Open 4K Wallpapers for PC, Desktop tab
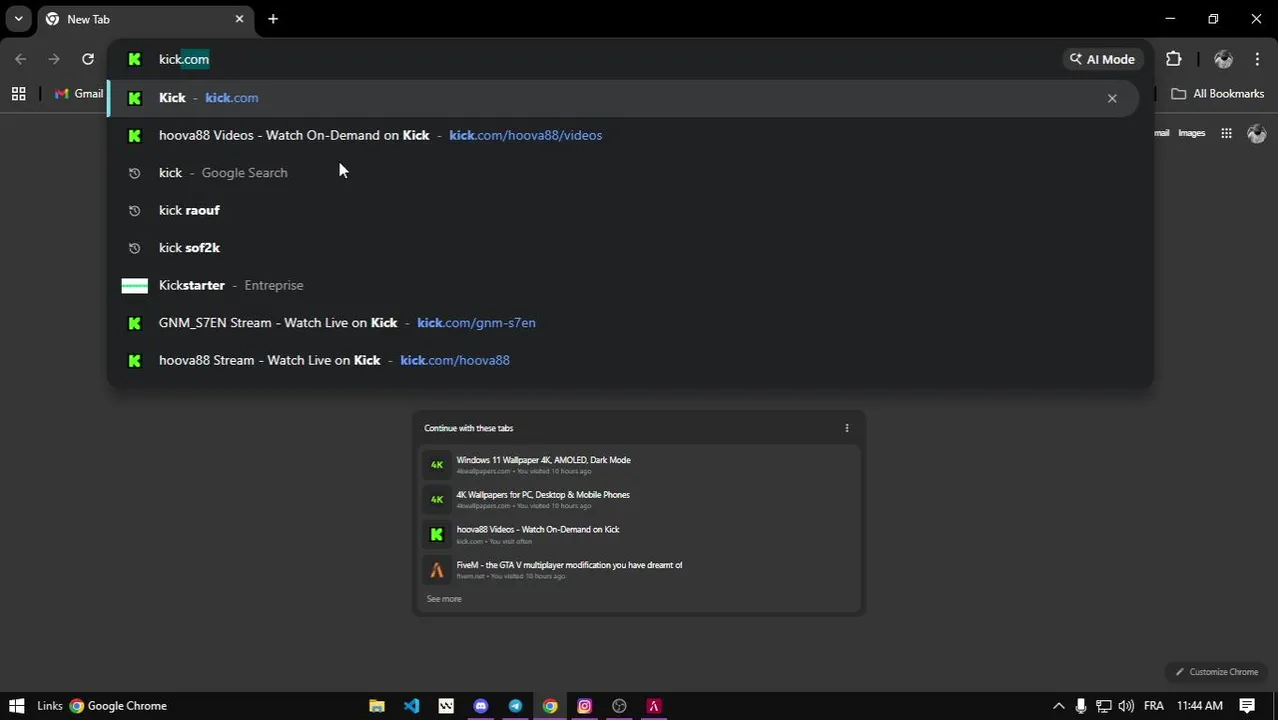Image resolution: width=1278 pixels, height=720 pixels. coord(639,499)
